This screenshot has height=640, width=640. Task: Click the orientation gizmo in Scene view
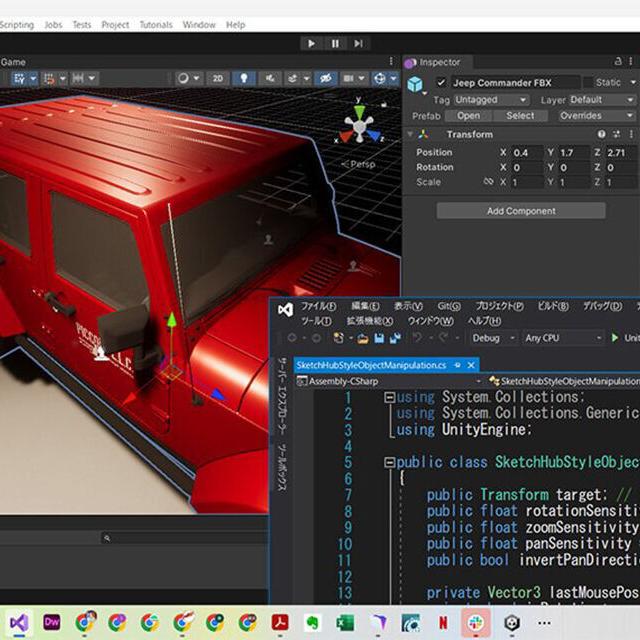pos(358,127)
